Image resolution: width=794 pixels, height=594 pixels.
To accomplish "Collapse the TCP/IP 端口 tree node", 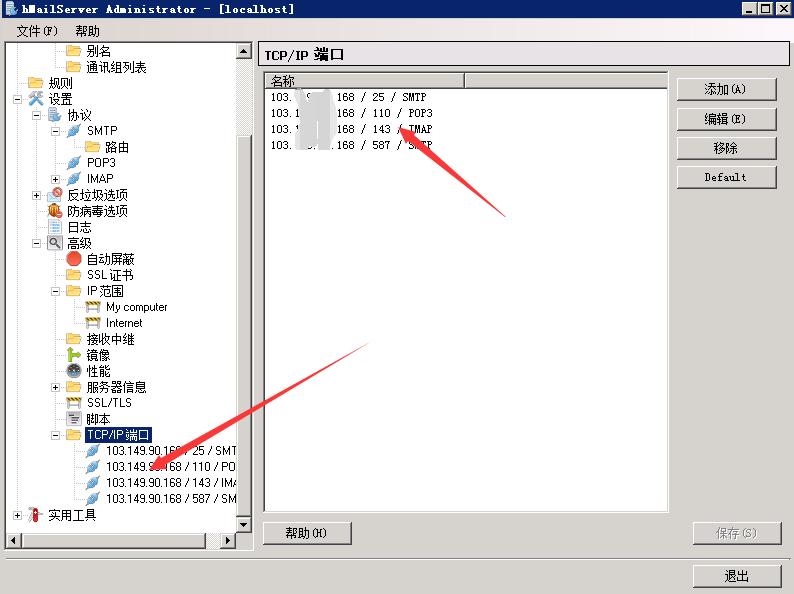I will pos(56,435).
